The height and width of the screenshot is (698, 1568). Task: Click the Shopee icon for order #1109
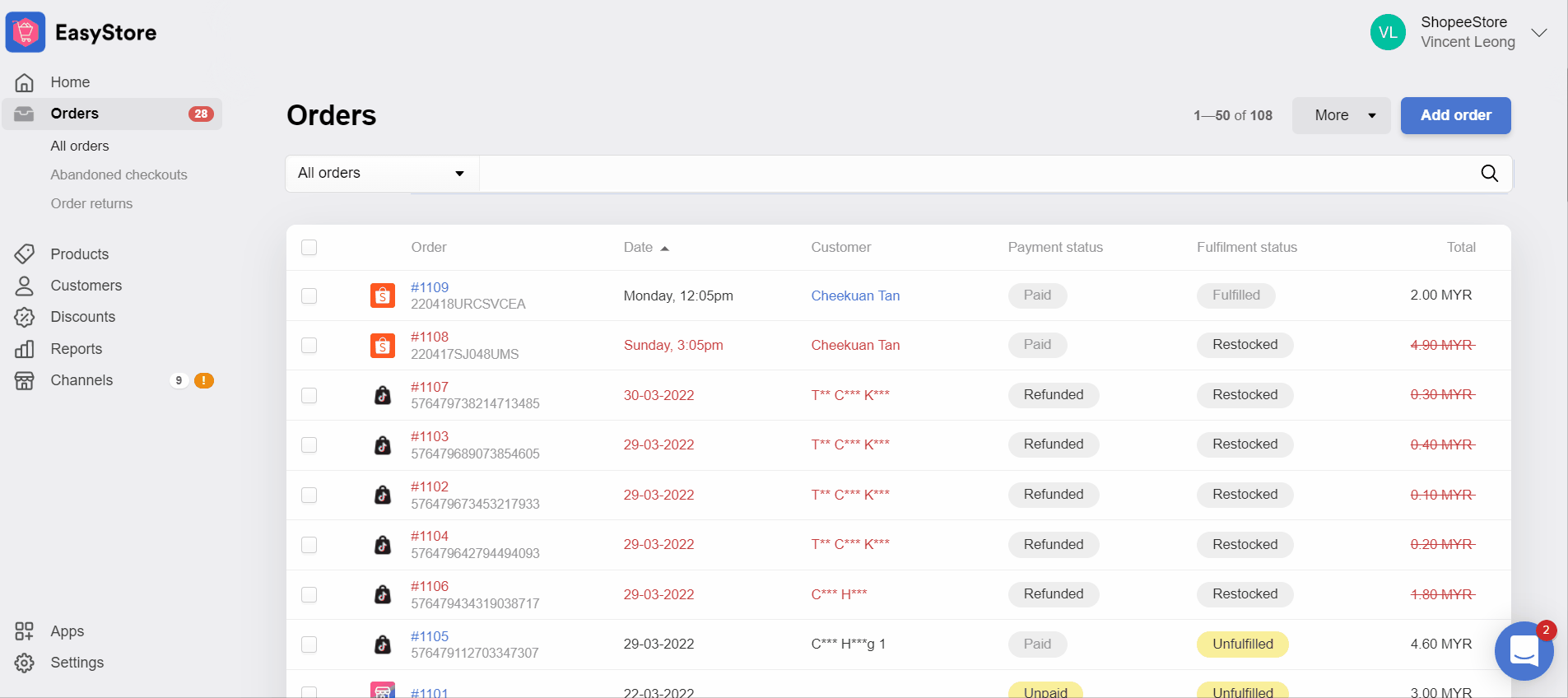(383, 295)
